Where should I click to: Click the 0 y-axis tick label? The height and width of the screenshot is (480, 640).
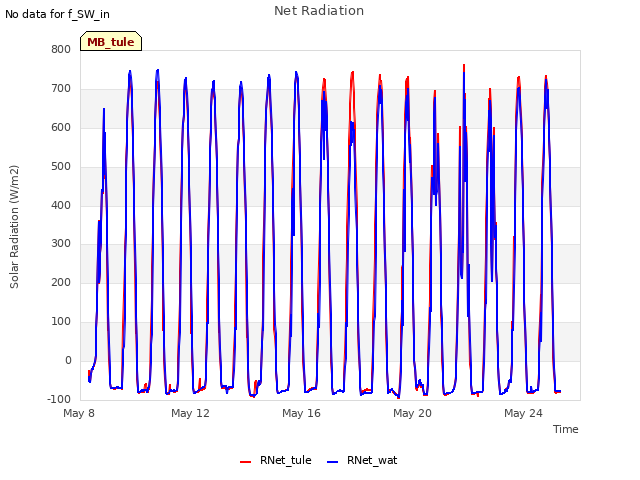[x=68, y=360]
